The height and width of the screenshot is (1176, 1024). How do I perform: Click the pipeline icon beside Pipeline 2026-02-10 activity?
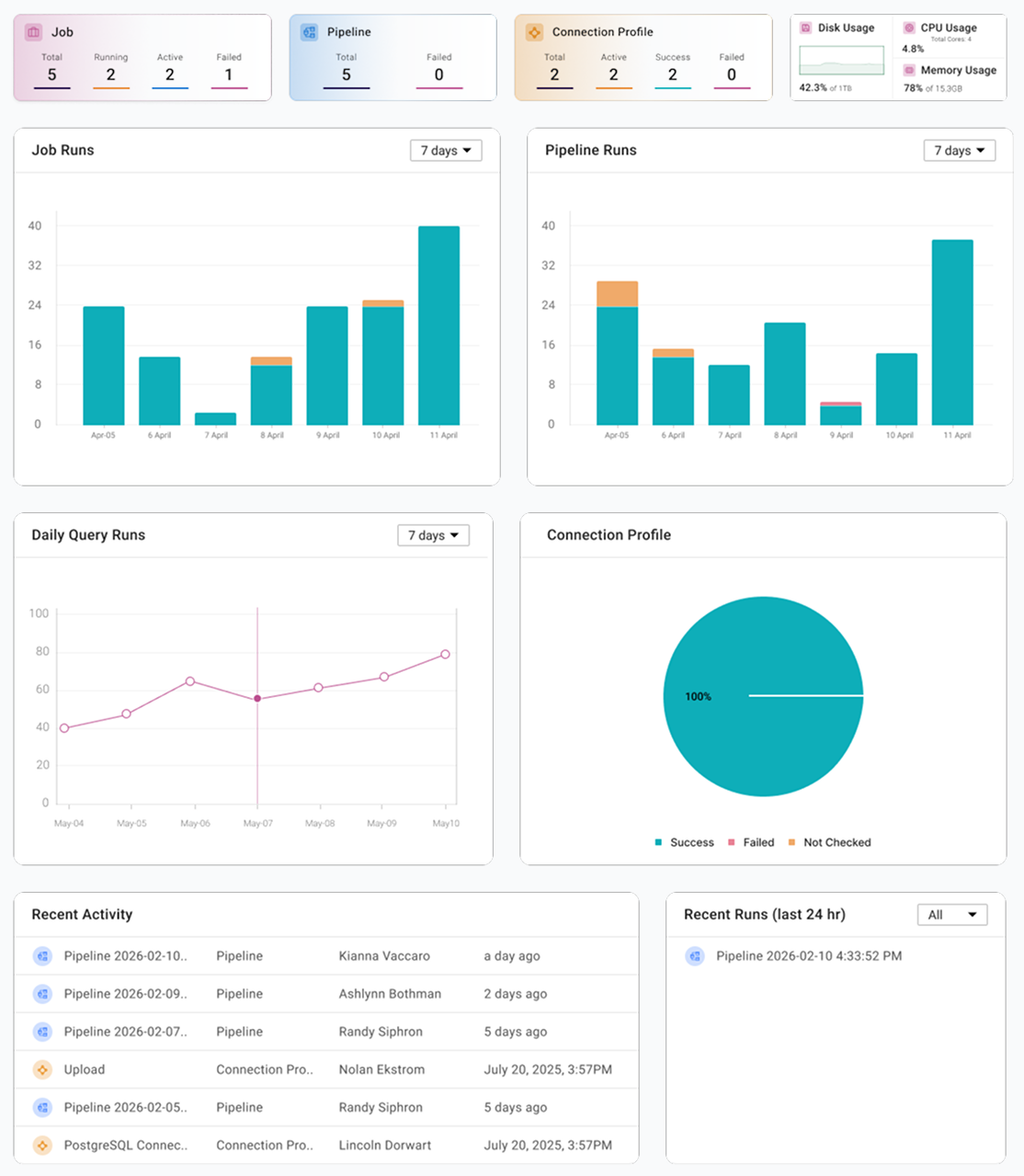pos(41,956)
